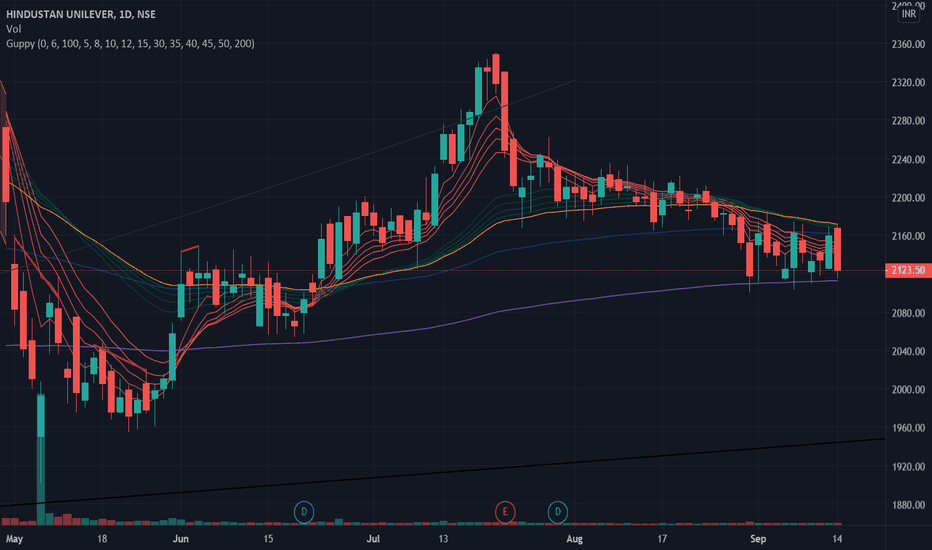Click the 13 date label after Jul
932x550 pixels.
click(443, 539)
